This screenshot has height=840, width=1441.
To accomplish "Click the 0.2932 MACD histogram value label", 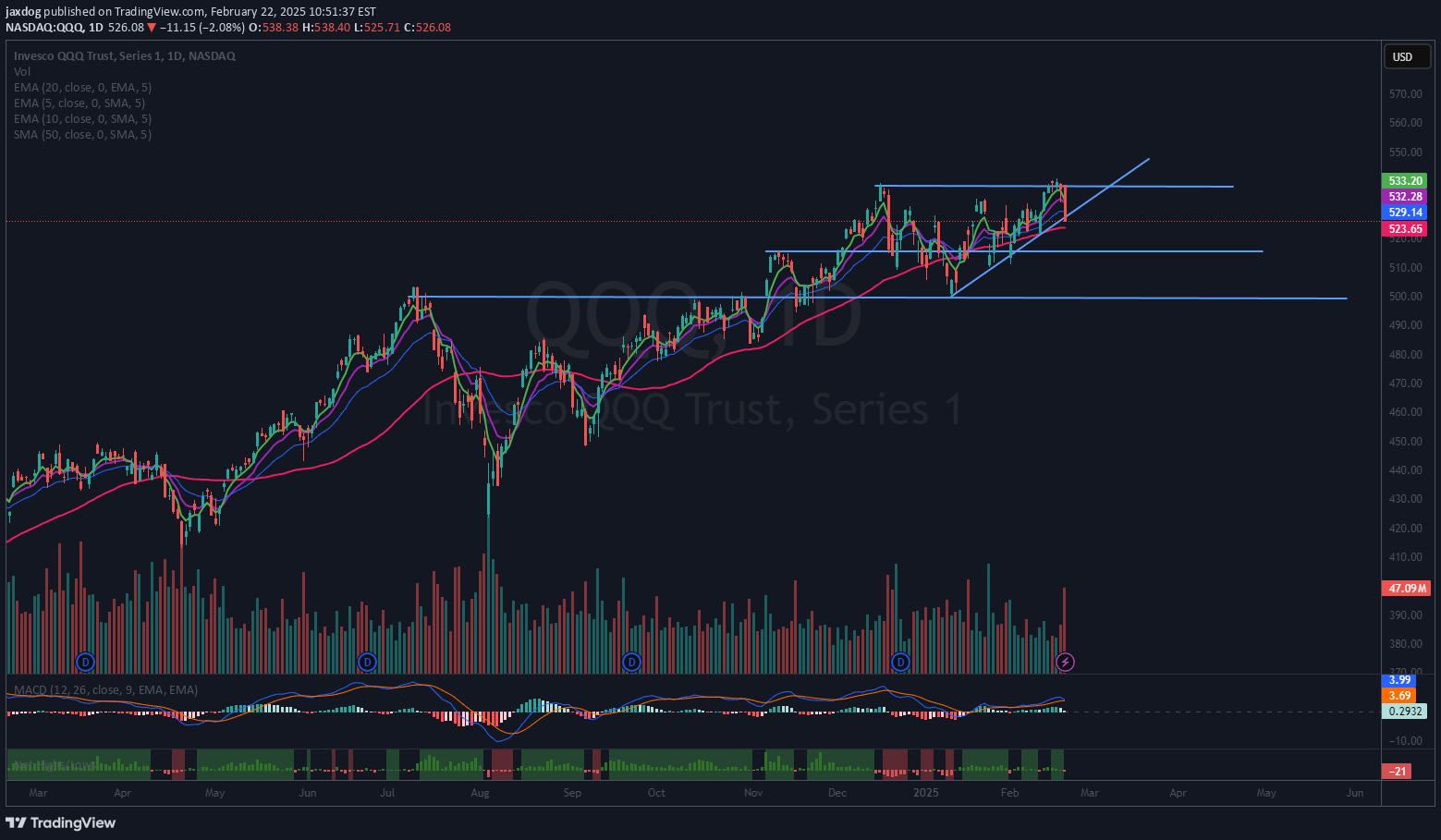I will coord(1404,712).
